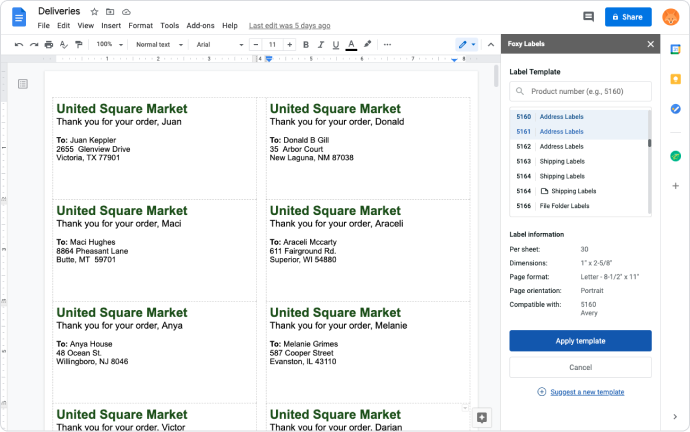
Task: Increase font size with plus
Action: pos(289,44)
